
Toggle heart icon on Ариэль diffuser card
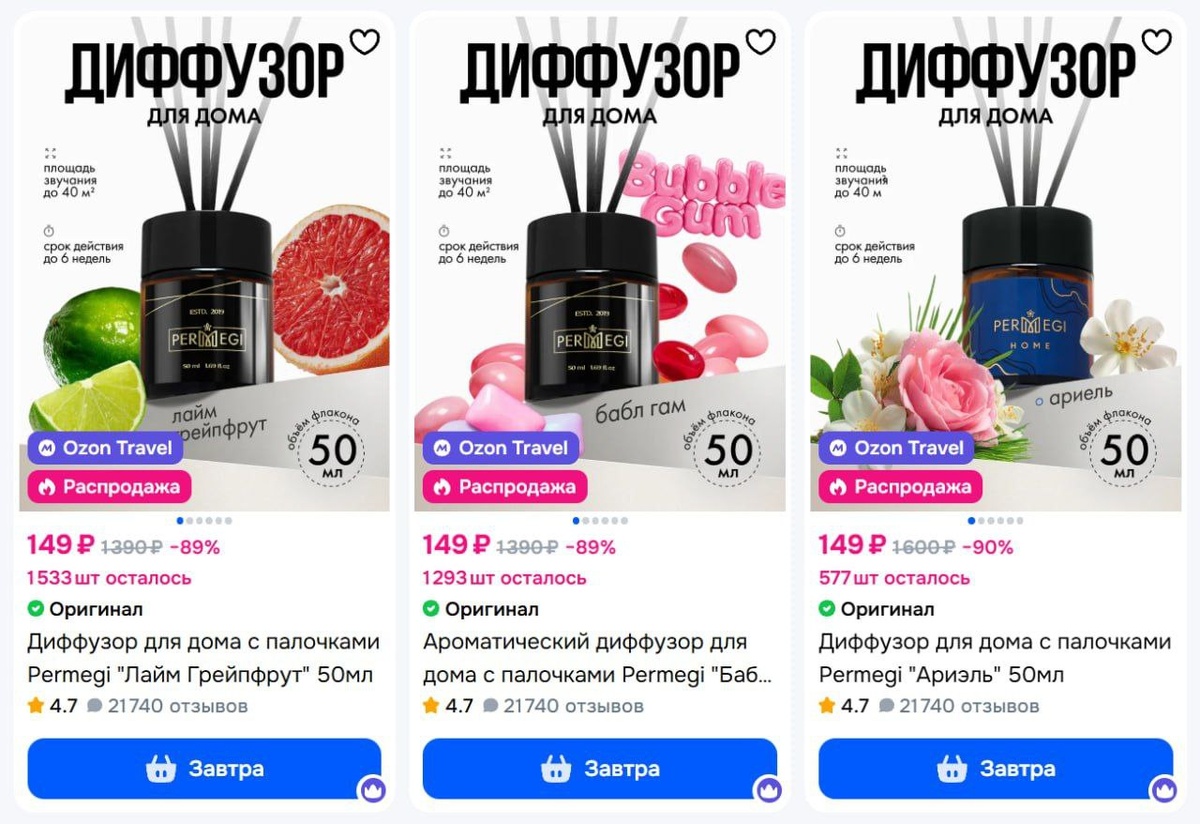point(1157,42)
